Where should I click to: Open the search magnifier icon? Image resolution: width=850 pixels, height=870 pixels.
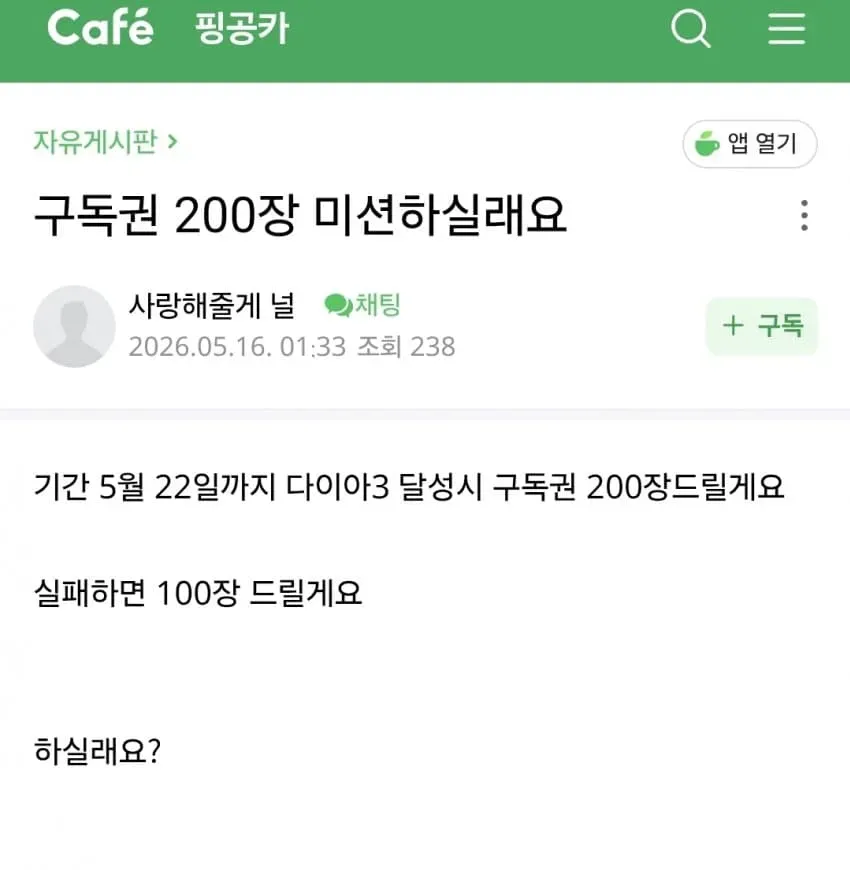coord(691,28)
